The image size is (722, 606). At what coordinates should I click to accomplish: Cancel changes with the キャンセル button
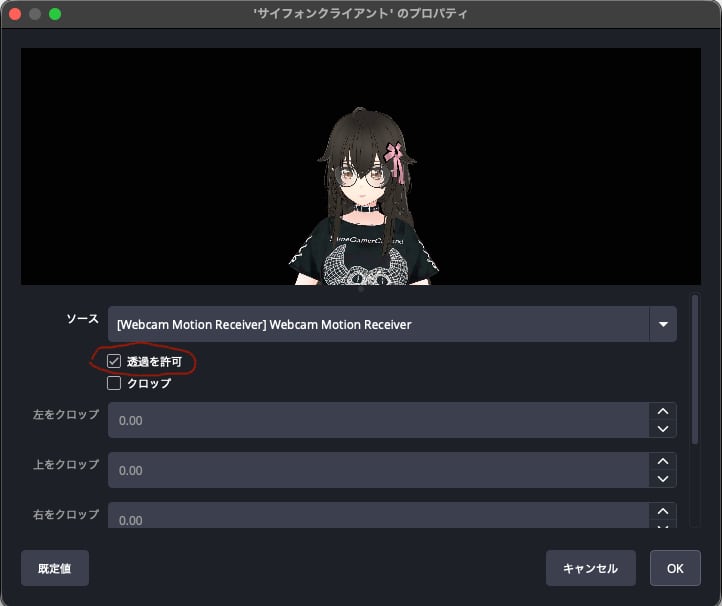click(591, 568)
